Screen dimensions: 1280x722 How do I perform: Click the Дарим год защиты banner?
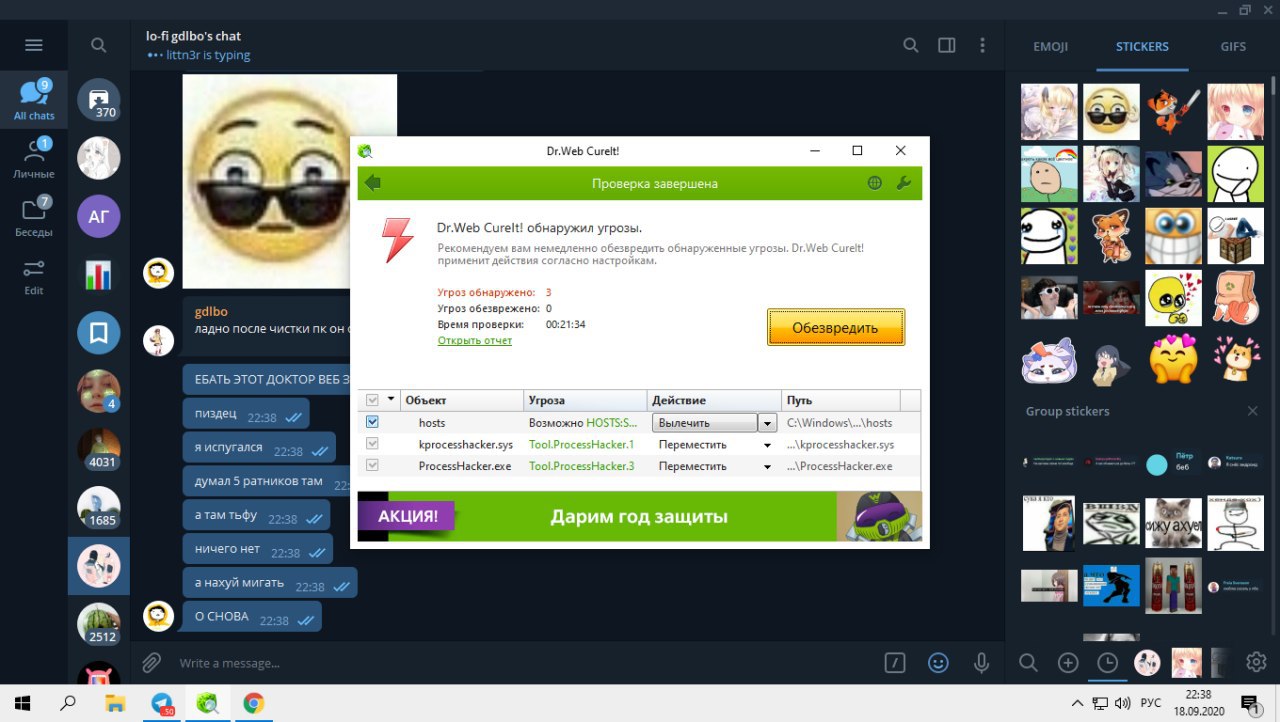639,517
